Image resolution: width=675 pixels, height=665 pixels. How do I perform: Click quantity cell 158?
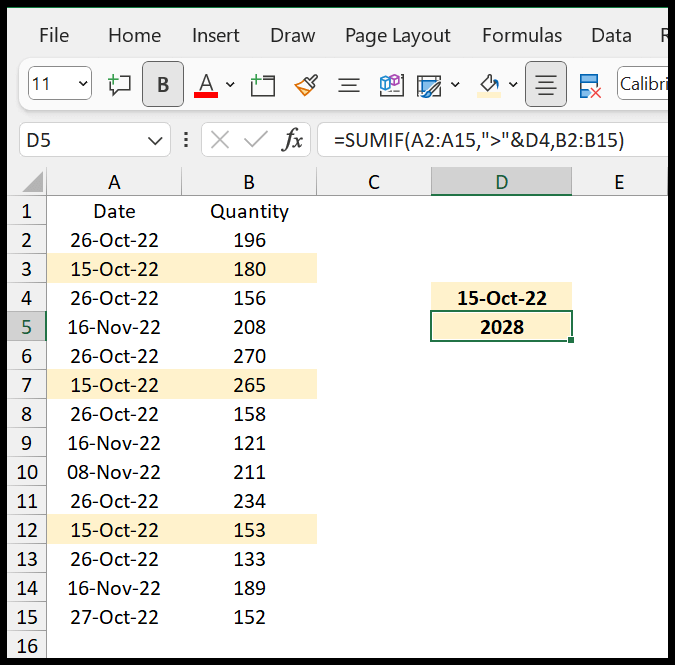point(249,414)
